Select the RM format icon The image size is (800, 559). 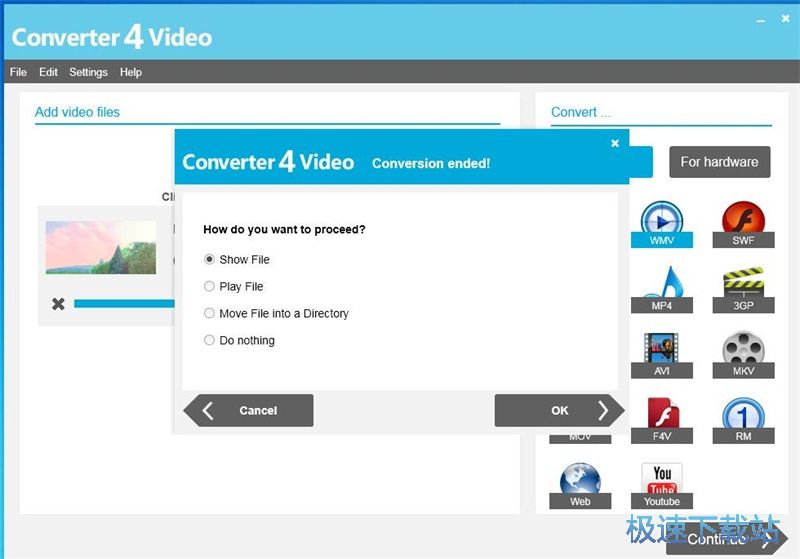pyautogui.click(x=743, y=420)
